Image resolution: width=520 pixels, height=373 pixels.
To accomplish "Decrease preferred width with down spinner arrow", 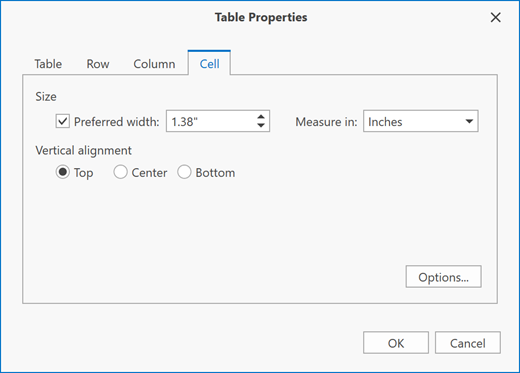I will click(x=261, y=126).
